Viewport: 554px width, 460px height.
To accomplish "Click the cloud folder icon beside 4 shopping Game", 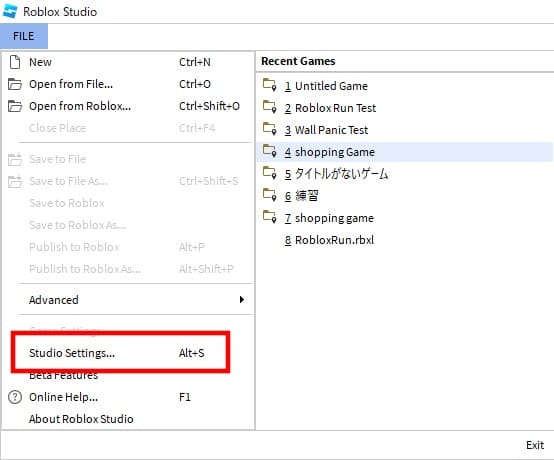I will click(x=270, y=151).
